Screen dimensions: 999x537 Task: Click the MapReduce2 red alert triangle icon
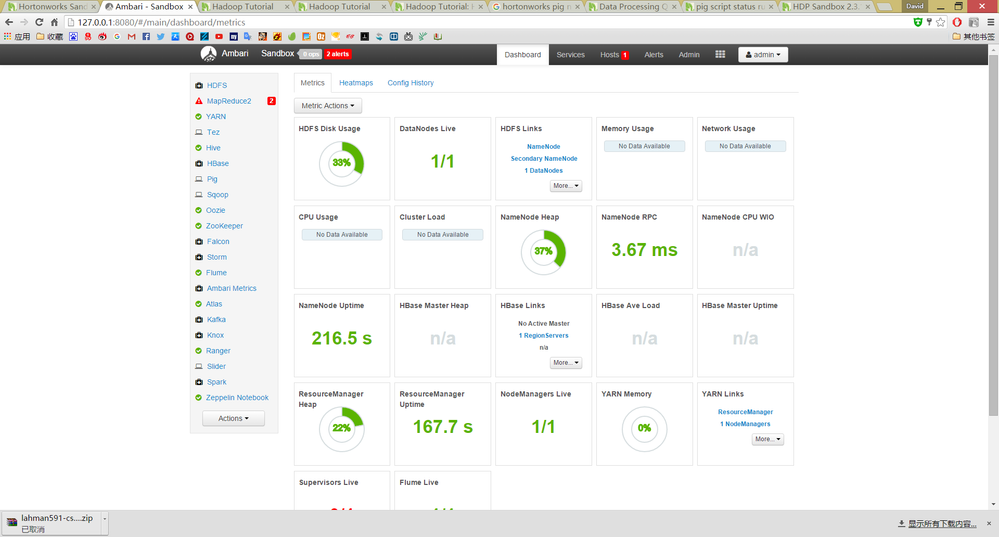tap(199, 101)
